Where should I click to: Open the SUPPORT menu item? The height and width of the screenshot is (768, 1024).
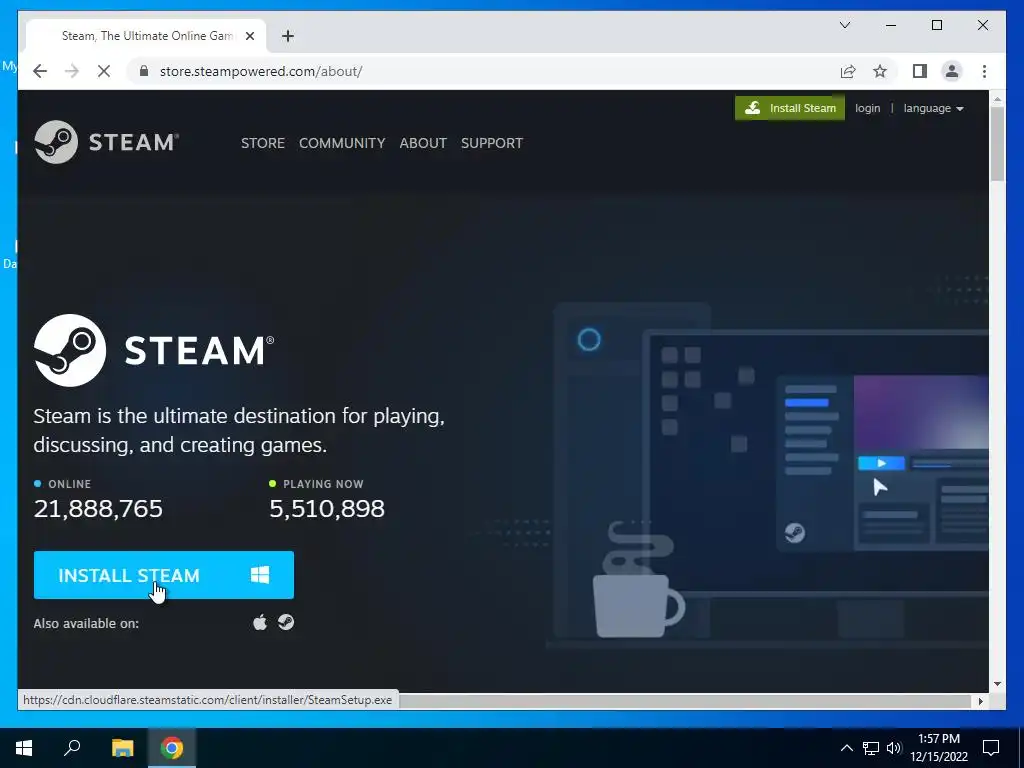click(492, 143)
